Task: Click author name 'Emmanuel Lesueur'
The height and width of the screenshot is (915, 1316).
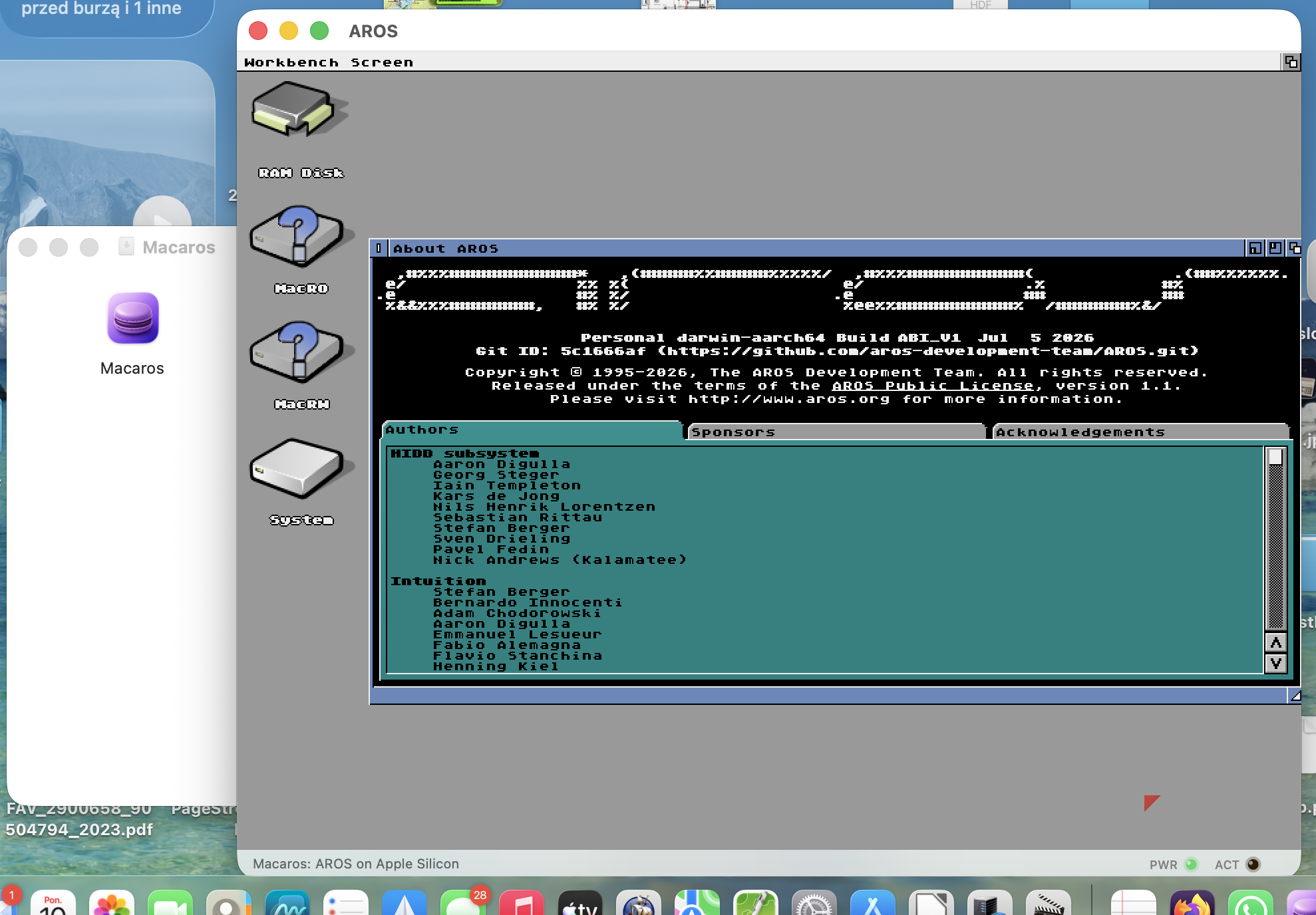Action: point(518,634)
